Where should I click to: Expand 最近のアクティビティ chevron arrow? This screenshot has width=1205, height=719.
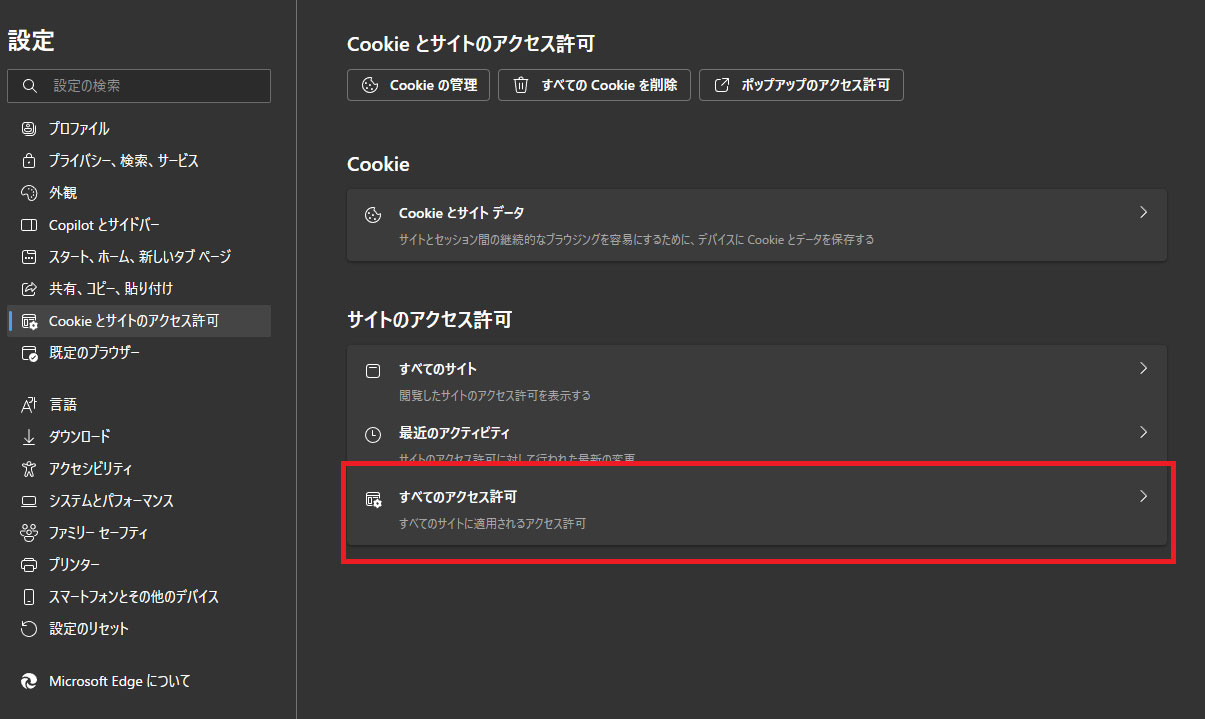tap(1144, 433)
